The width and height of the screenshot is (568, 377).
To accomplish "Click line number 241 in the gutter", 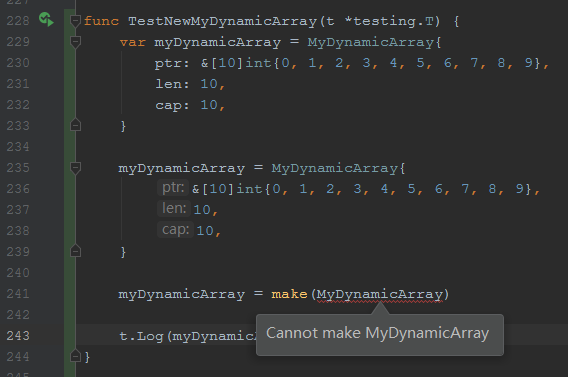I will 18,294.
